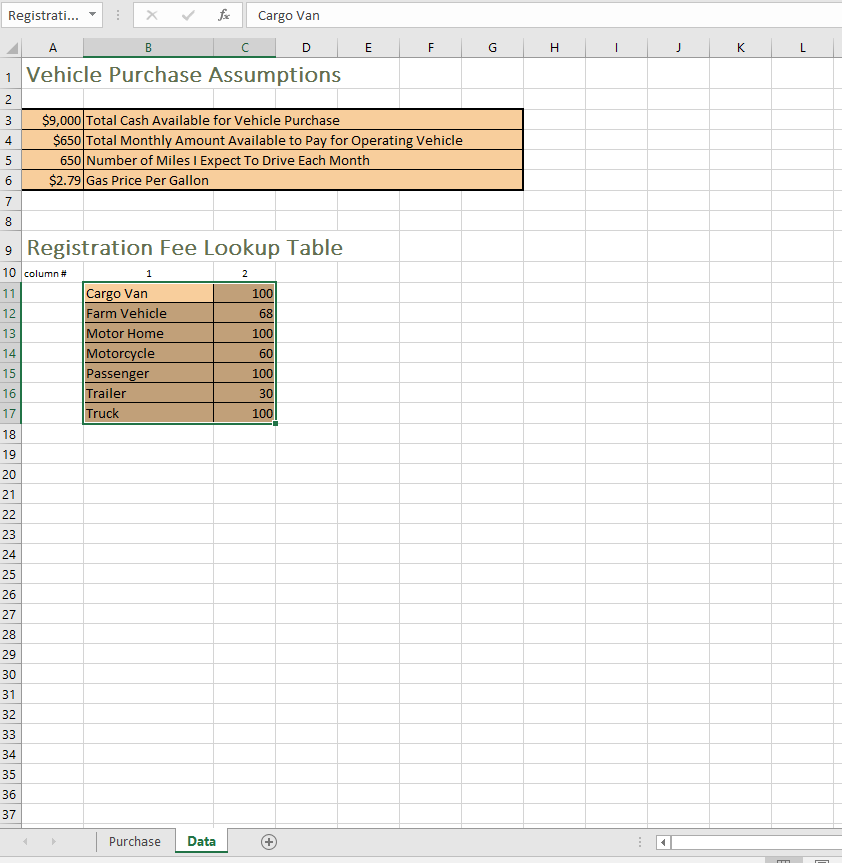Select the Motorcycle cell
This screenshot has width=842, height=863.
coord(149,353)
